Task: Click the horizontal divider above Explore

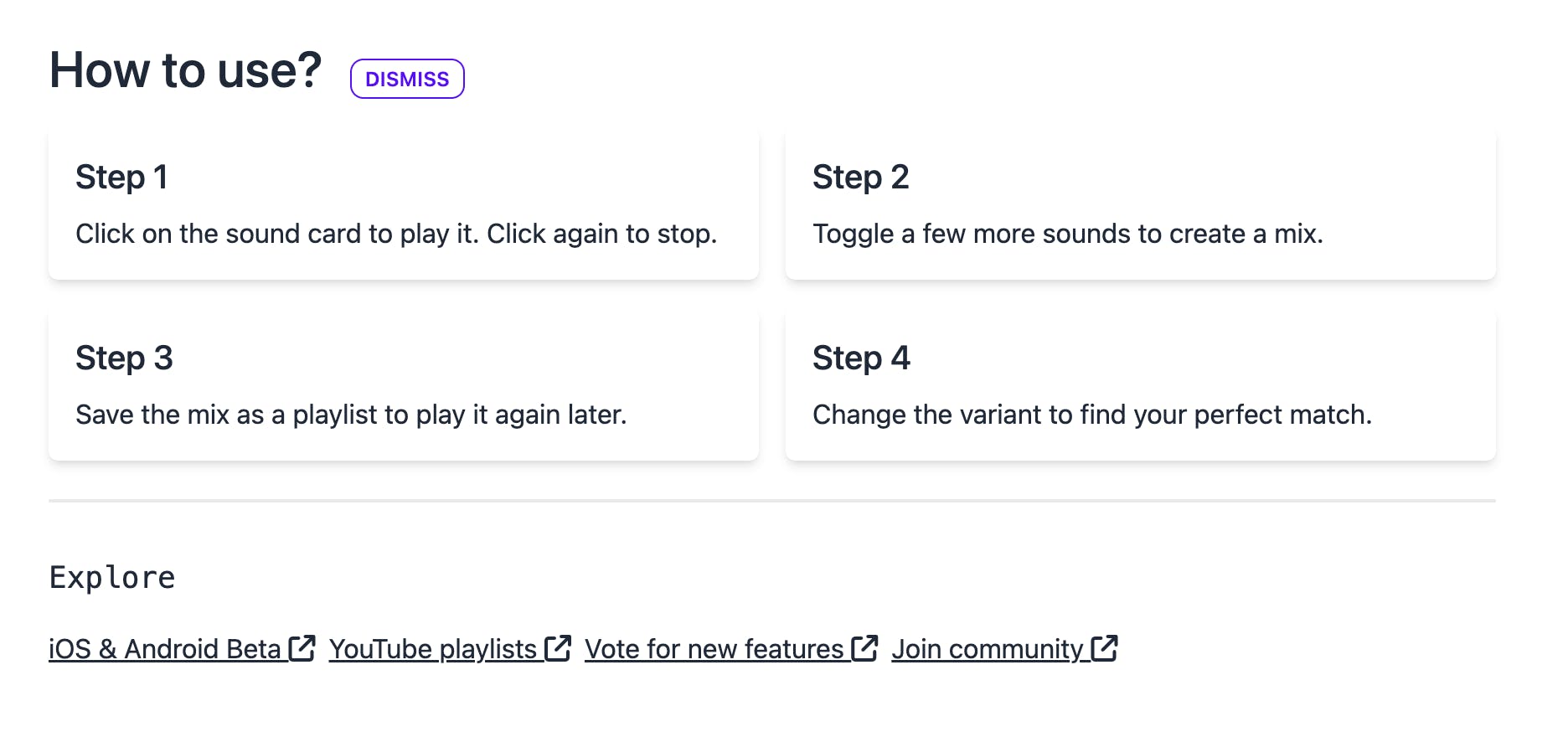Action: 771,501
